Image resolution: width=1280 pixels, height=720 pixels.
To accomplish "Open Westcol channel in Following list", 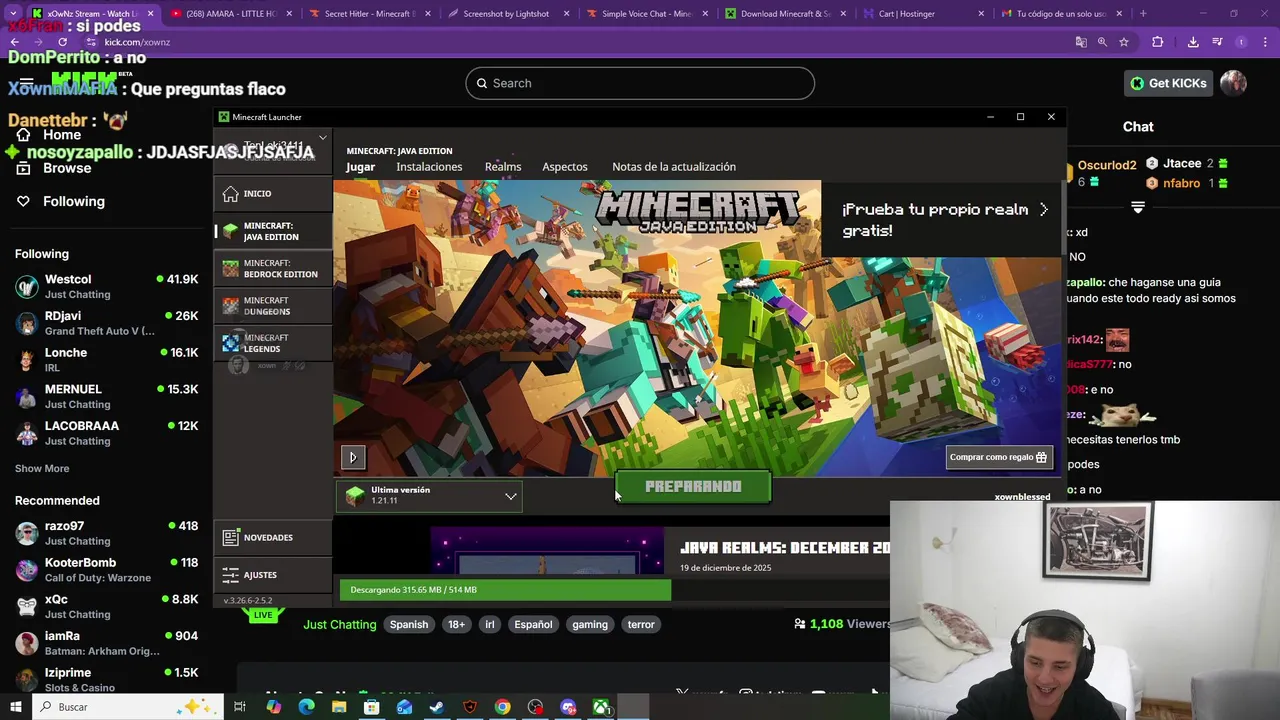I will tap(106, 286).
